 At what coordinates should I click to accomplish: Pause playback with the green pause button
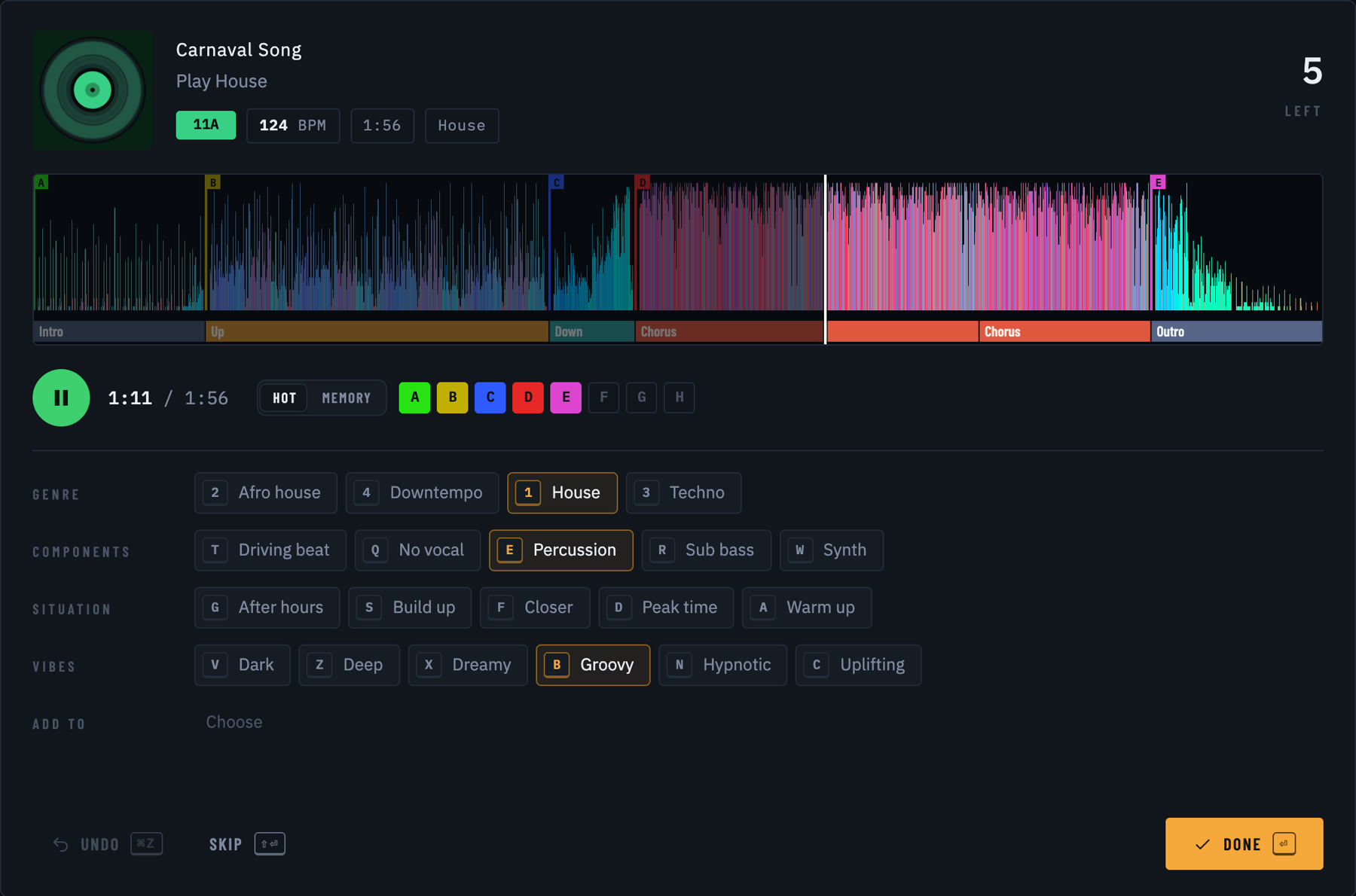(x=61, y=398)
